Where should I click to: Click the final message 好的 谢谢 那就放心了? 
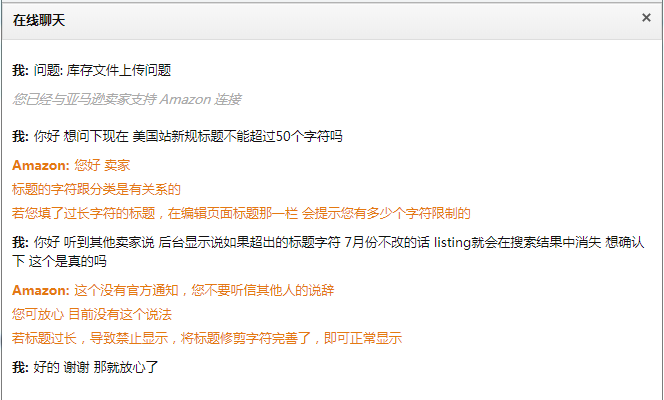[96, 367]
